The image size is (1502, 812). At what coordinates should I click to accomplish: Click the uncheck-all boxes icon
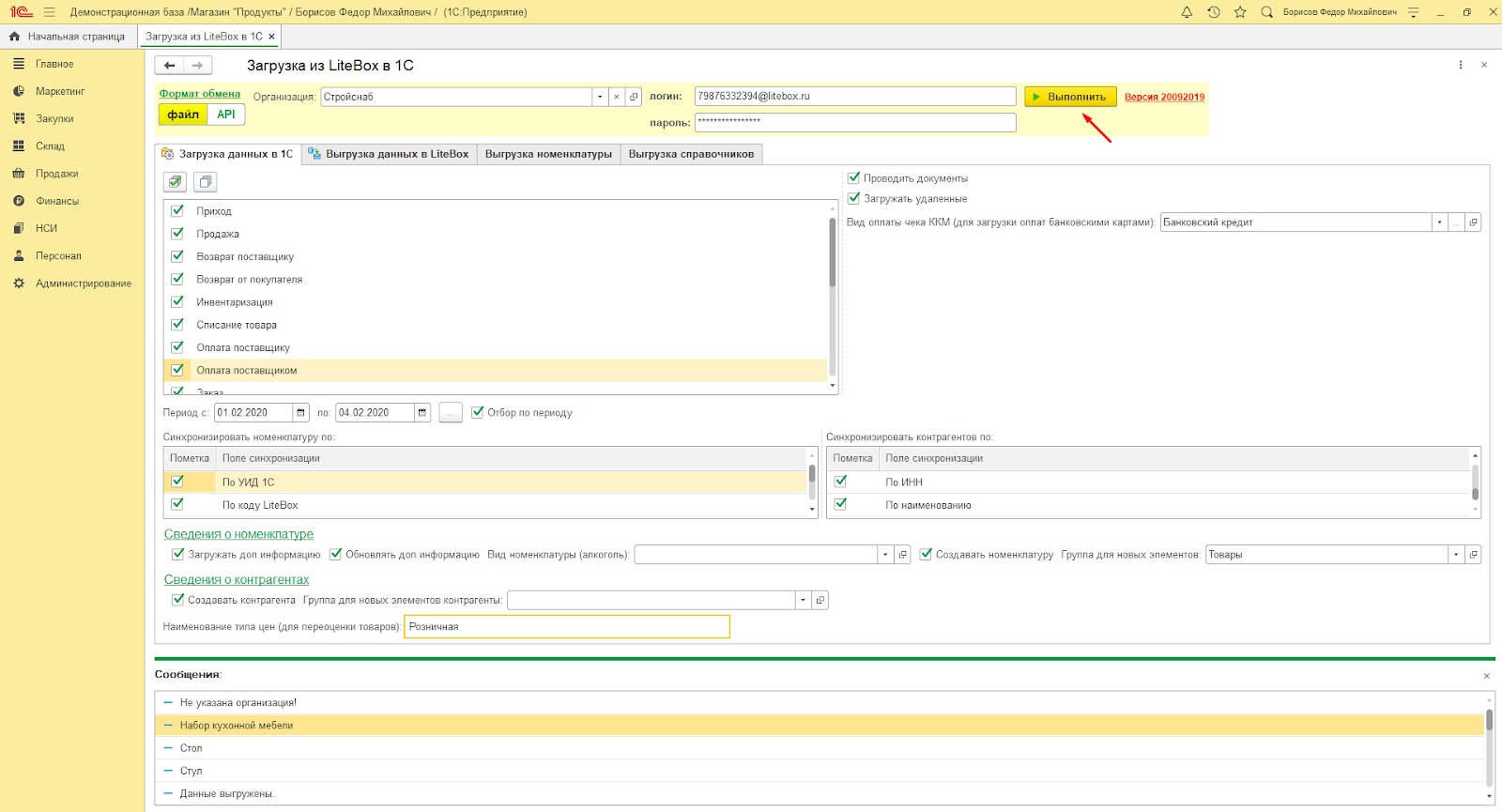(x=206, y=182)
